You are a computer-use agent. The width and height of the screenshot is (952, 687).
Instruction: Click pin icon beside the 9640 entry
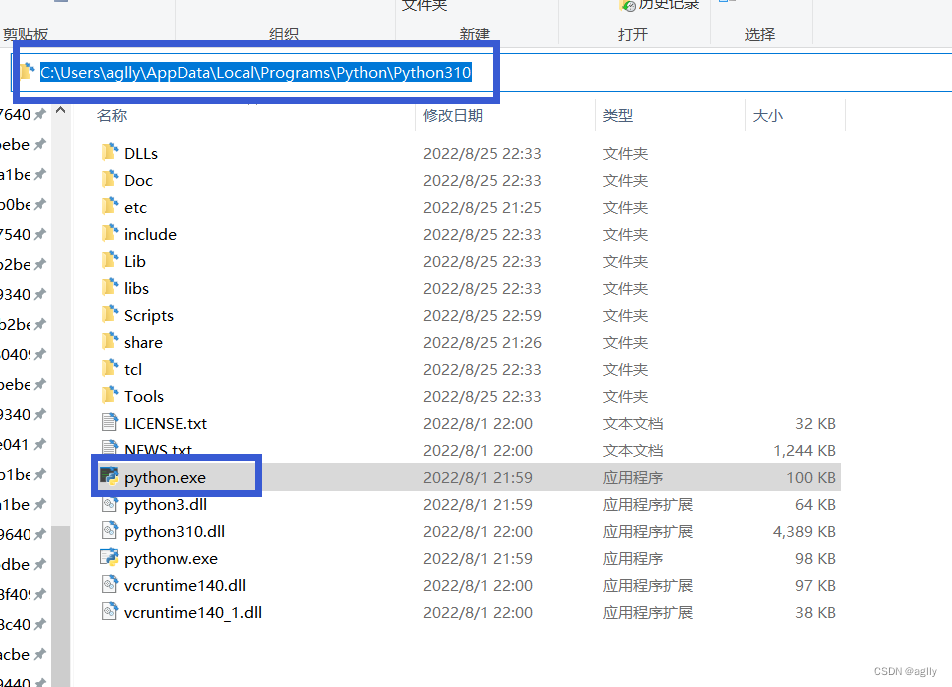[40, 534]
